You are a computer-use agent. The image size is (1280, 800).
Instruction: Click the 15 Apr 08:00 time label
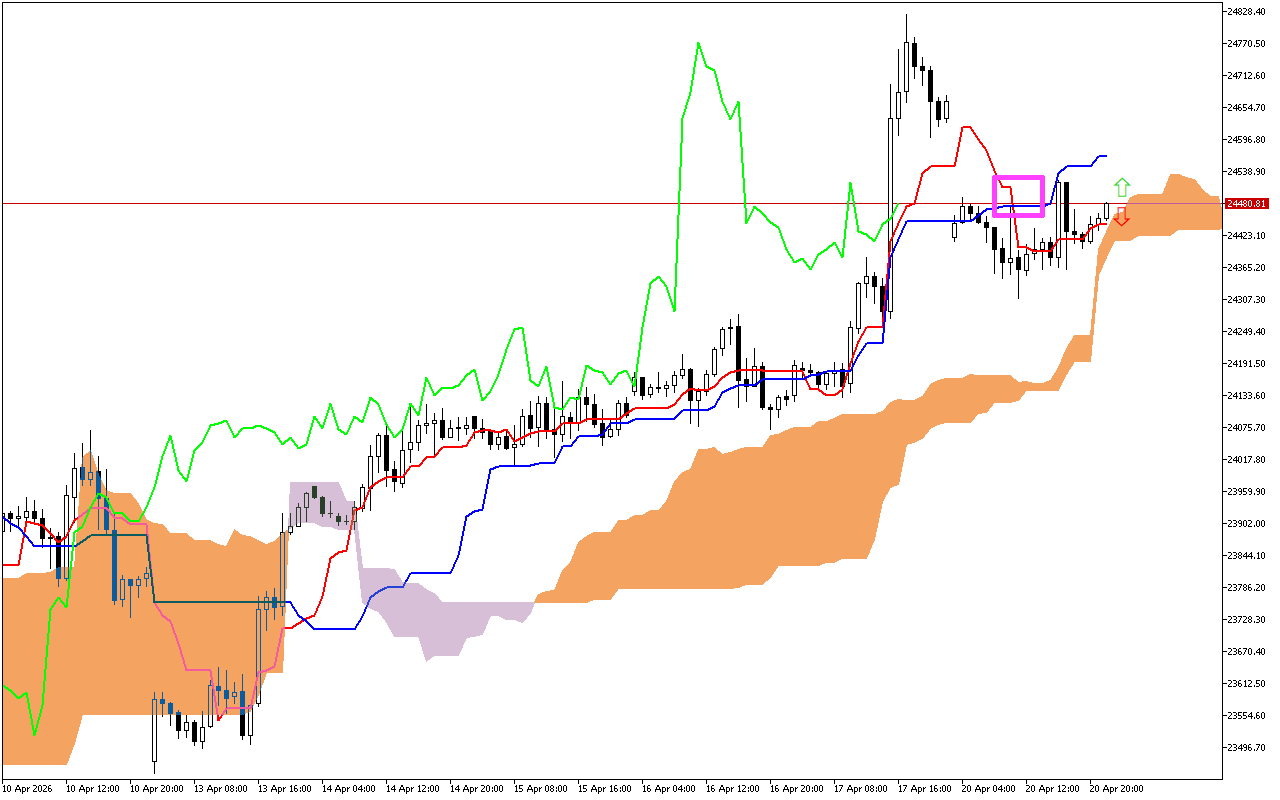tap(540, 788)
